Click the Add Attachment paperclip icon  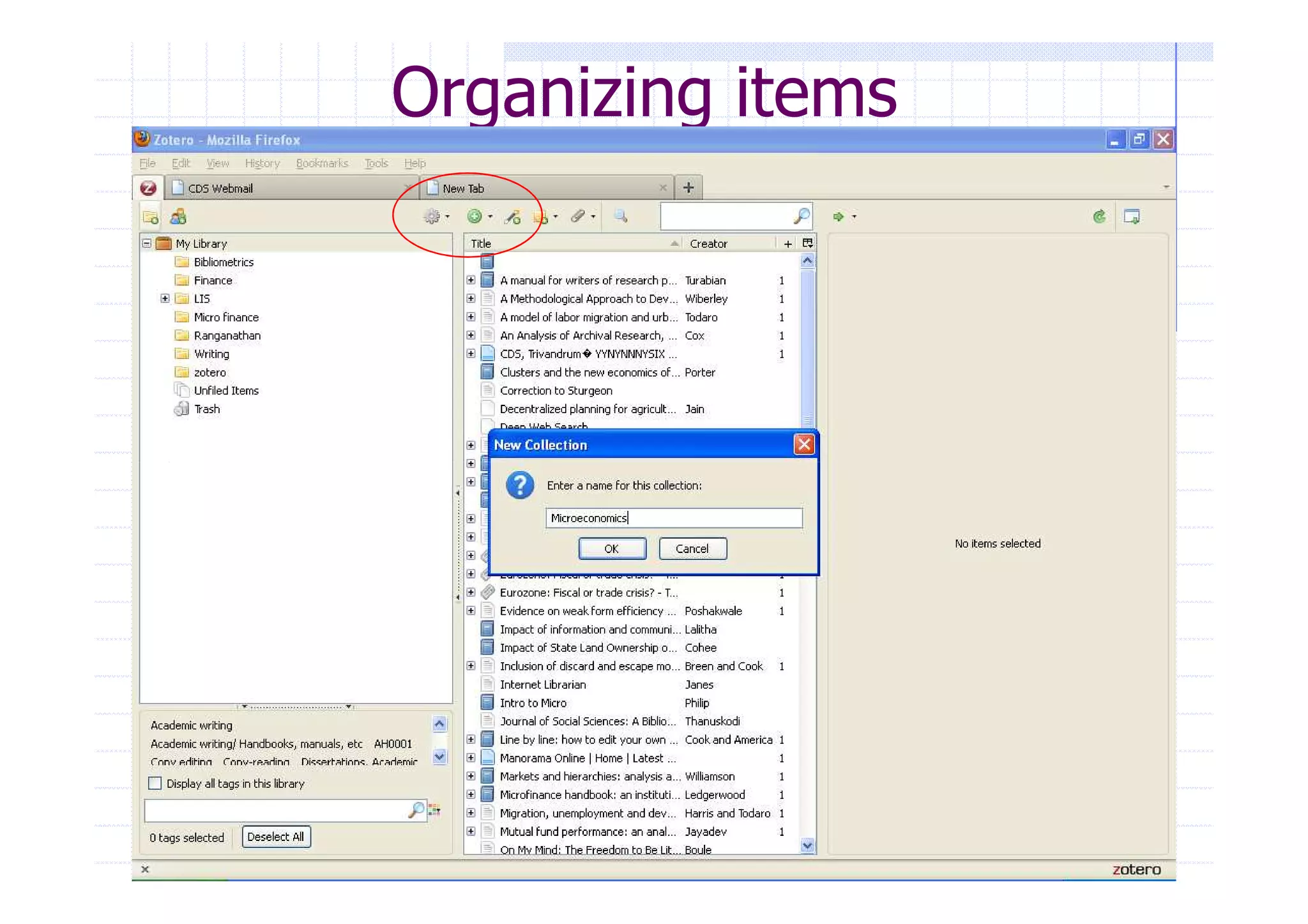(x=577, y=216)
